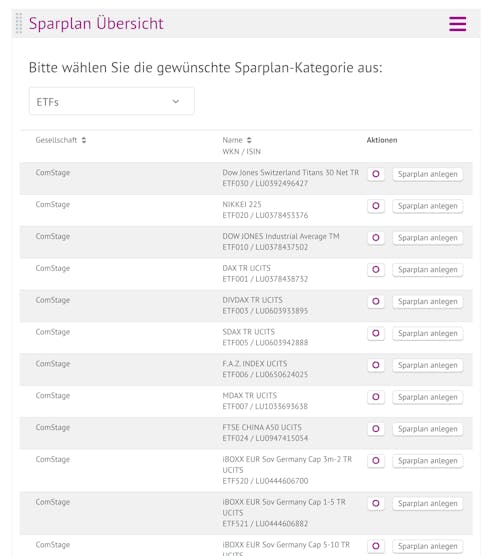
Task: Click circle icon for iBOXX Germany Cap 3m-2
Action: pos(376,461)
